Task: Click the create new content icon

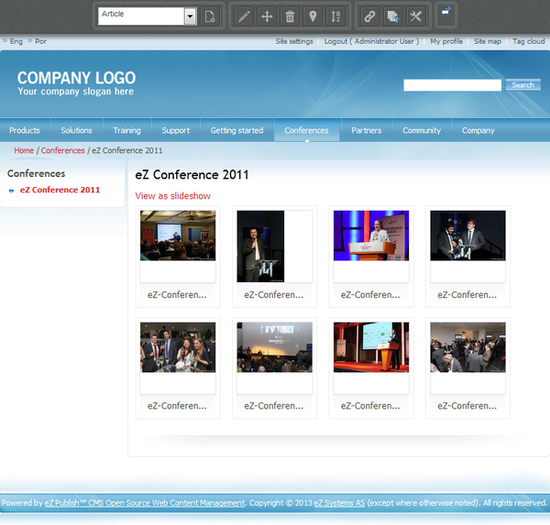Action: coord(210,16)
